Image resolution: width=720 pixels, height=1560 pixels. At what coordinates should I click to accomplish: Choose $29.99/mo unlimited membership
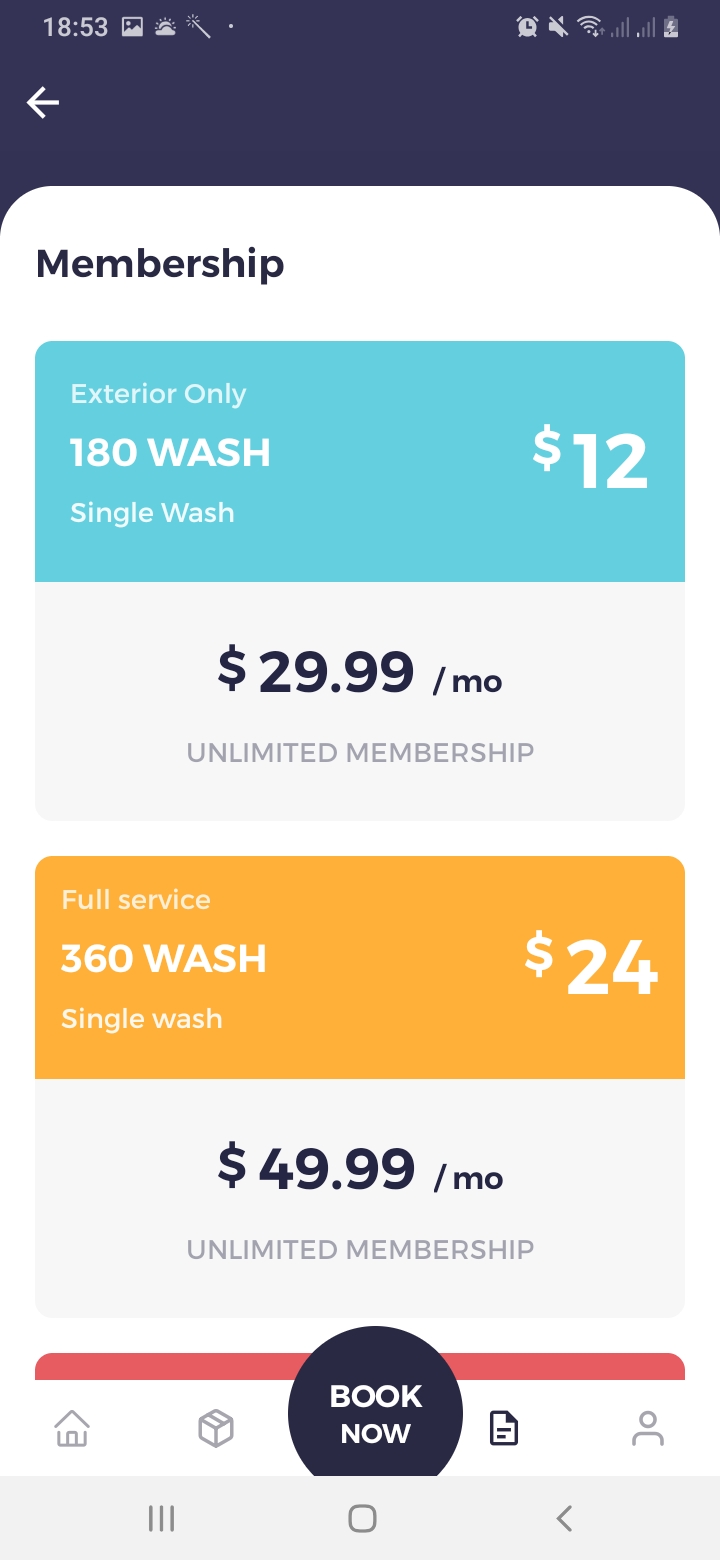pyautogui.click(x=360, y=700)
